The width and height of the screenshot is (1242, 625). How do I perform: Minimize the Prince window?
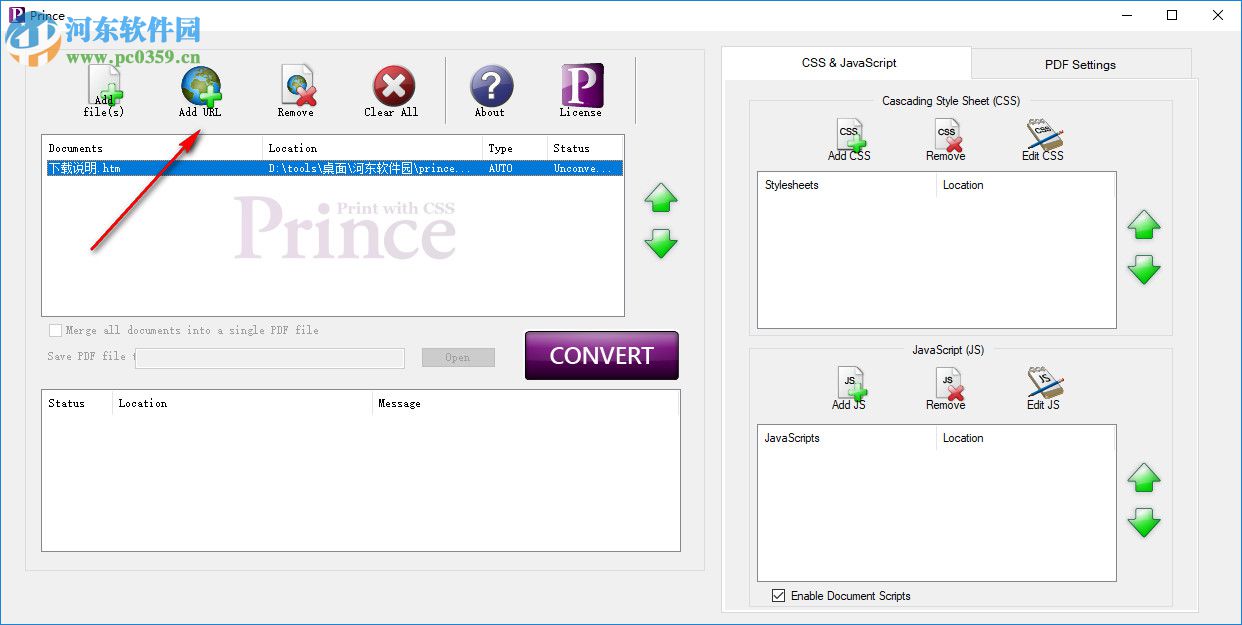coord(1126,15)
